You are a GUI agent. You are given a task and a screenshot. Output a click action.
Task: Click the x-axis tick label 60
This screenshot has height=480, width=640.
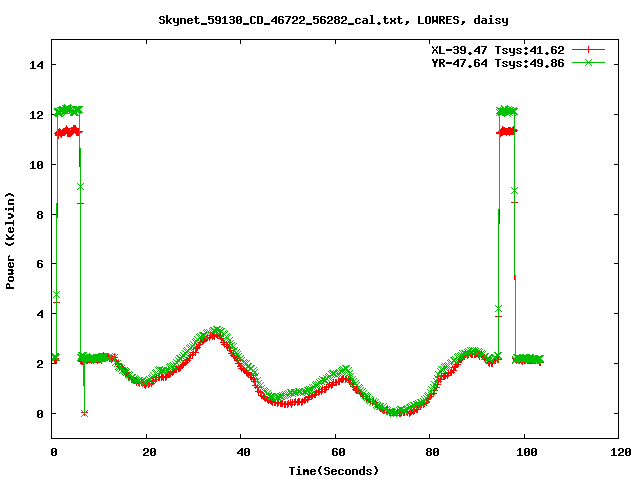click(338, 452)
